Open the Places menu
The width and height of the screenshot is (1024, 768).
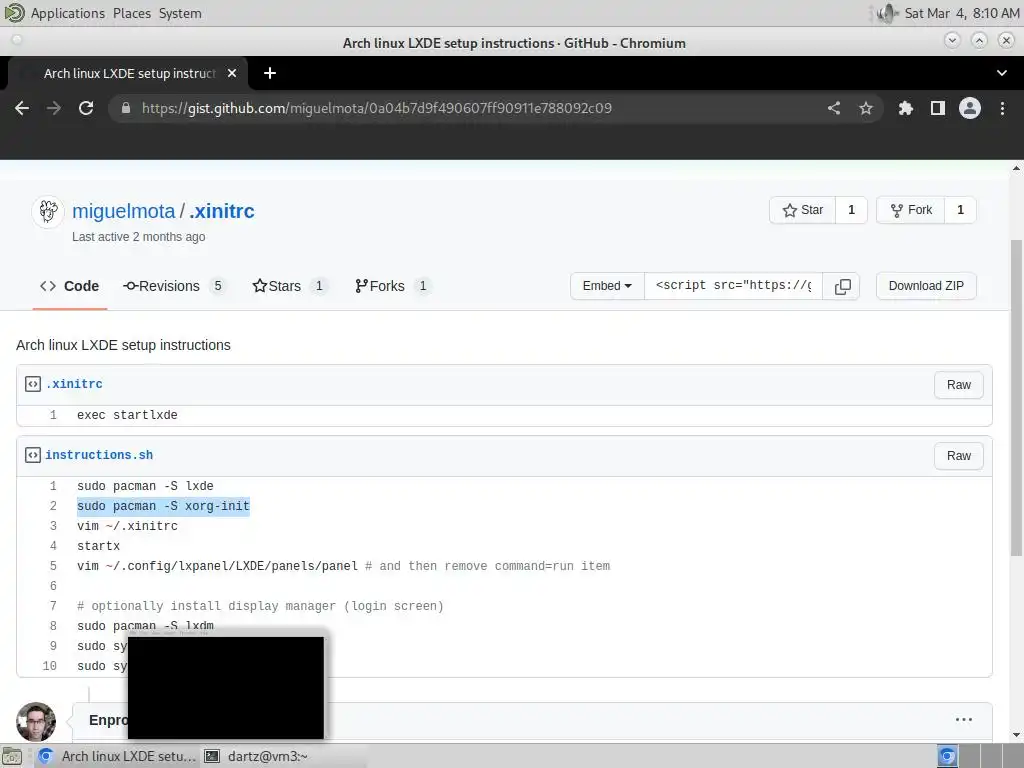[132, 13]
